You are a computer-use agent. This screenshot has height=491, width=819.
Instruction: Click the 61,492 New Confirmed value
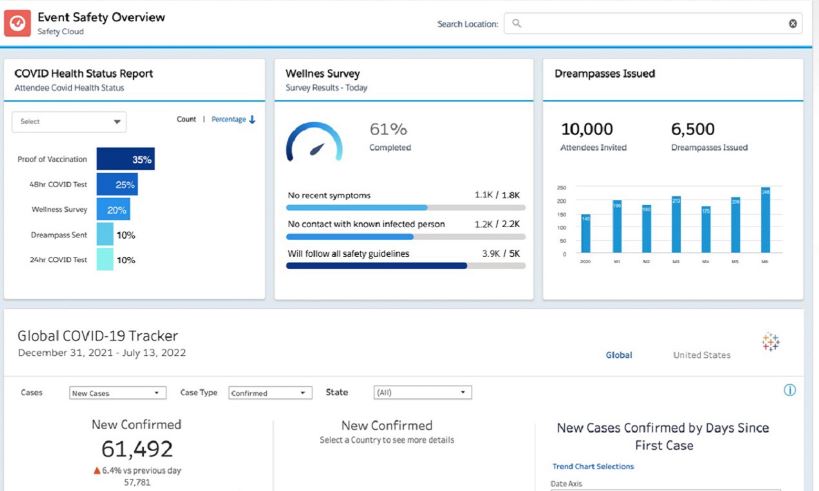click(x=137, y=449)
